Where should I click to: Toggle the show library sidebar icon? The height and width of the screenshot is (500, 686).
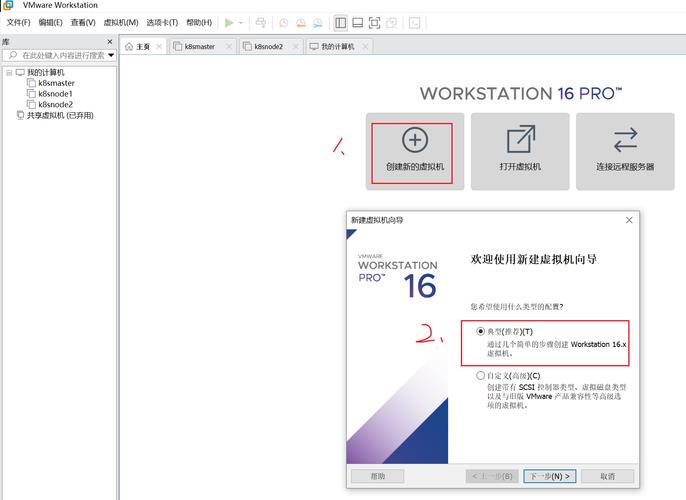point(340,23)
